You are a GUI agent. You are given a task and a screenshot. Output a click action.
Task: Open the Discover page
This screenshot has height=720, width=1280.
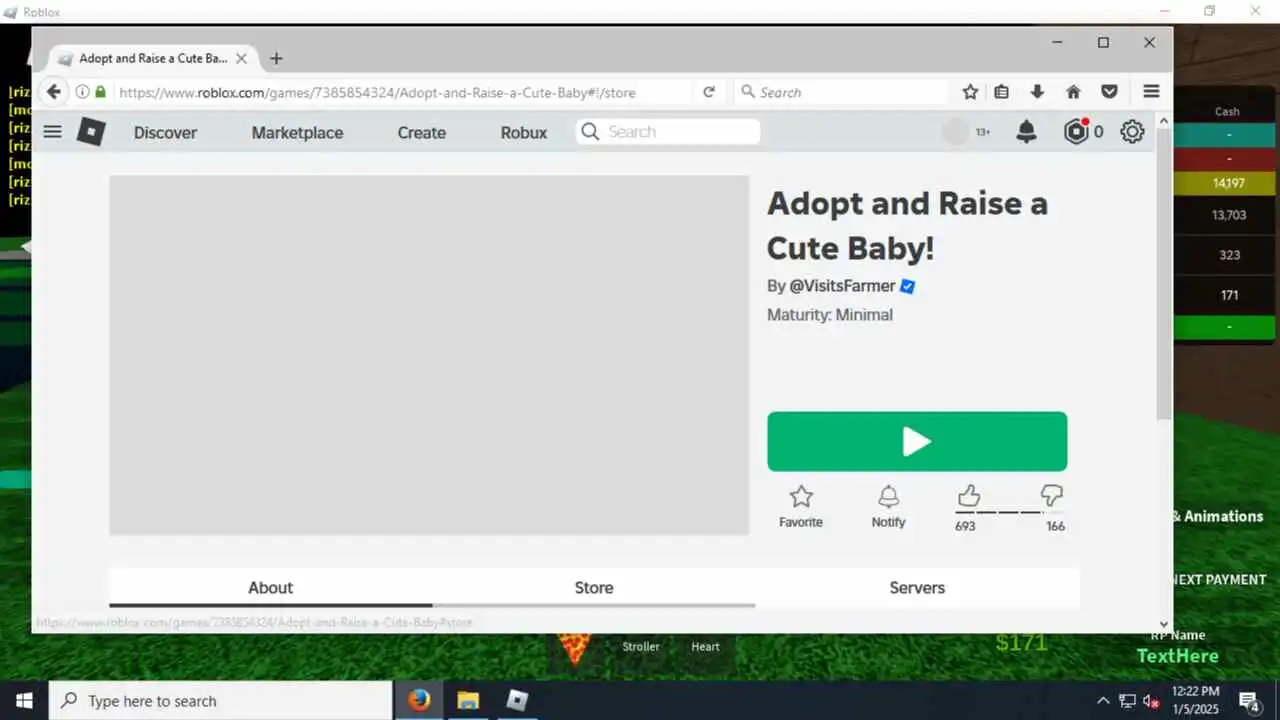point(165,132)
